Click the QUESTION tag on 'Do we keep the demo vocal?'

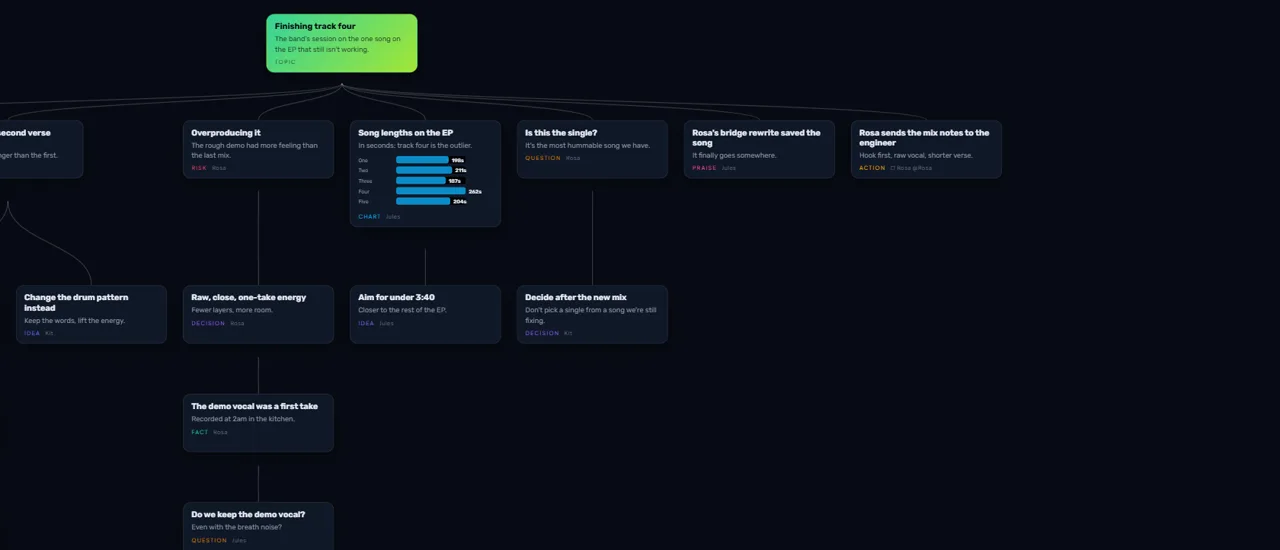coord(209,540)
